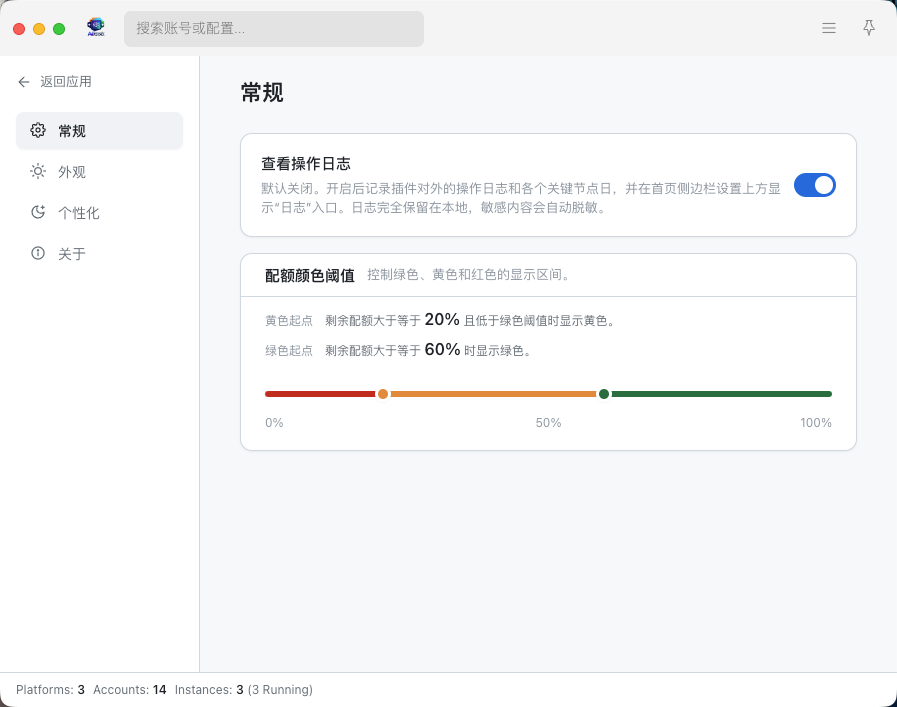The width and height of the screenshot is (897, 707).
Task: Click the app logo icon in title bar
Action: coord(96,28)
